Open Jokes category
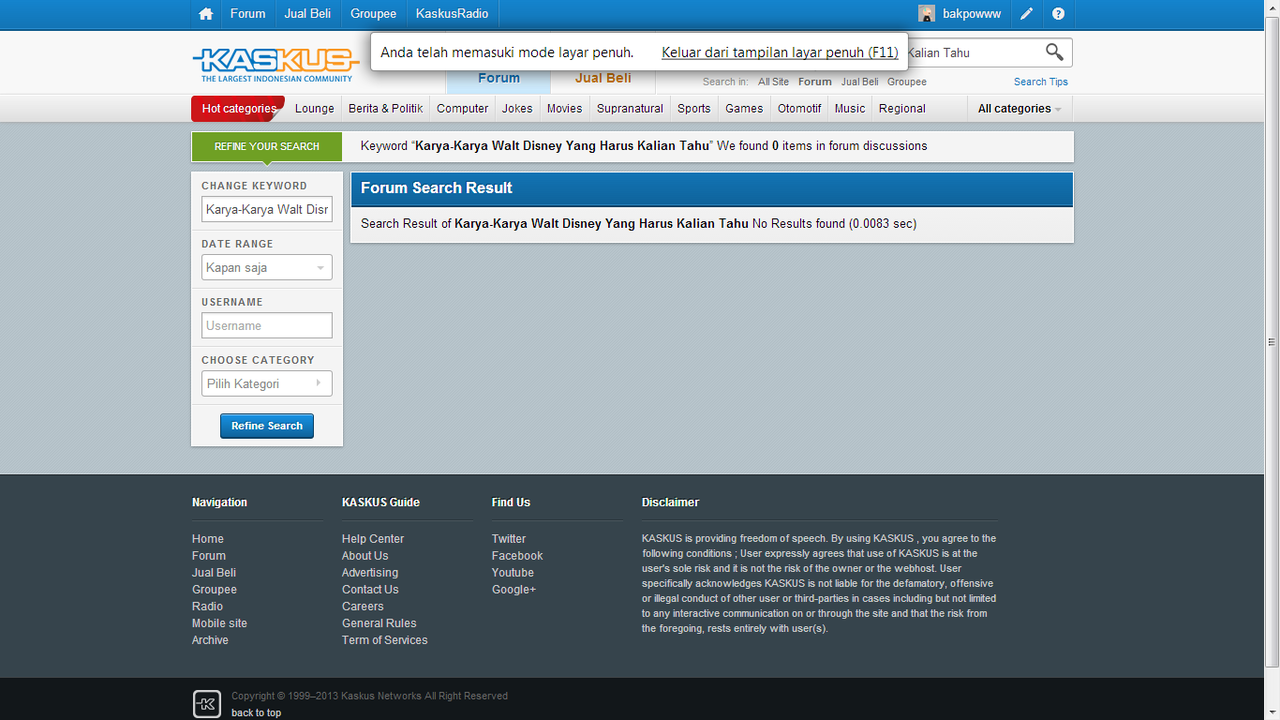1280x720 pixels. [517, 109]
